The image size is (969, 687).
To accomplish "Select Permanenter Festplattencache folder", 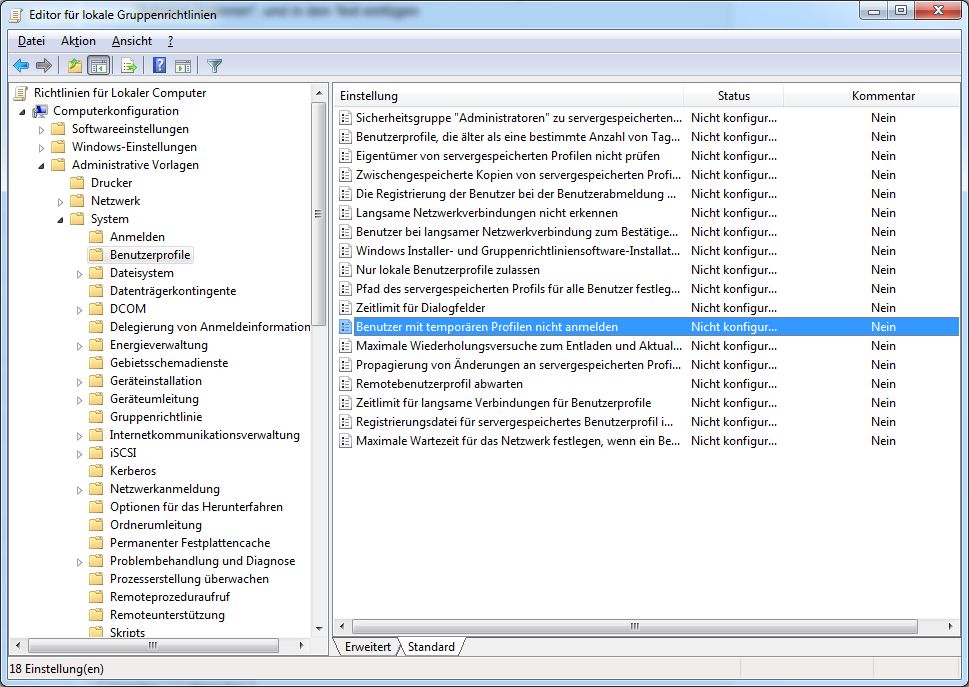I will click(x=190, y=542).
